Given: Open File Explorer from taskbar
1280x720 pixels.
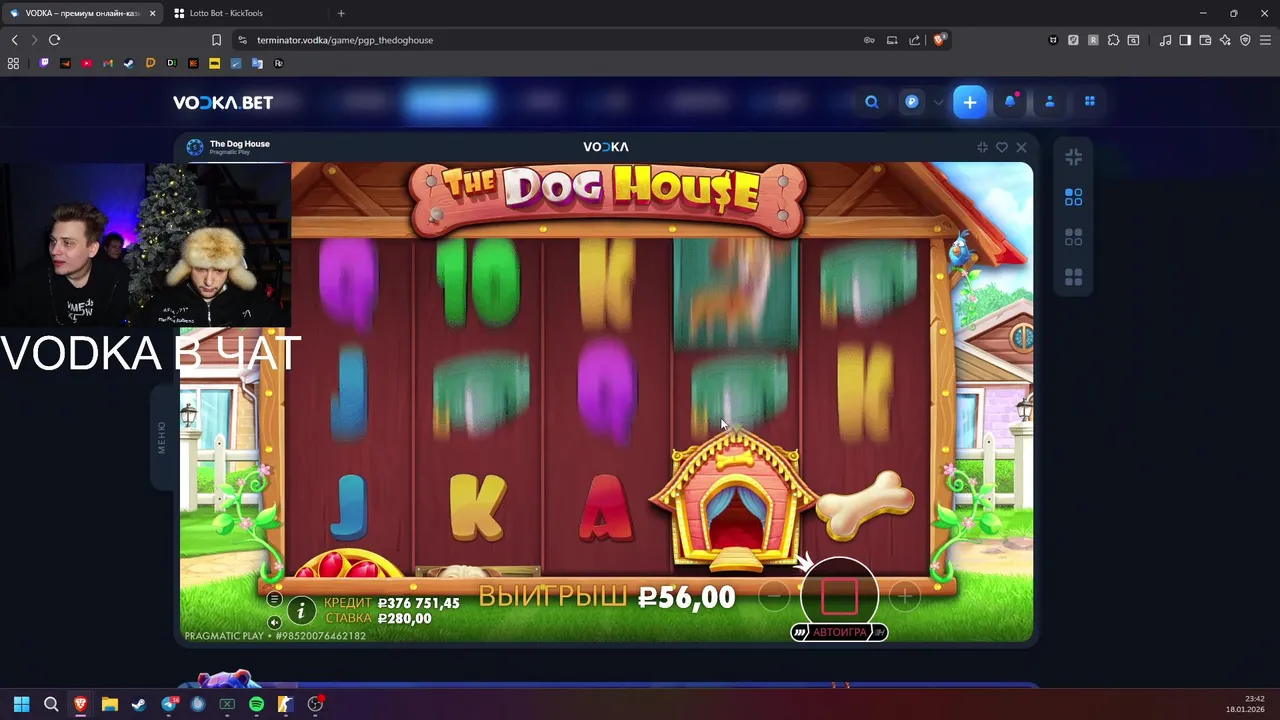Looking at the screenshot, I should [110, 704].
